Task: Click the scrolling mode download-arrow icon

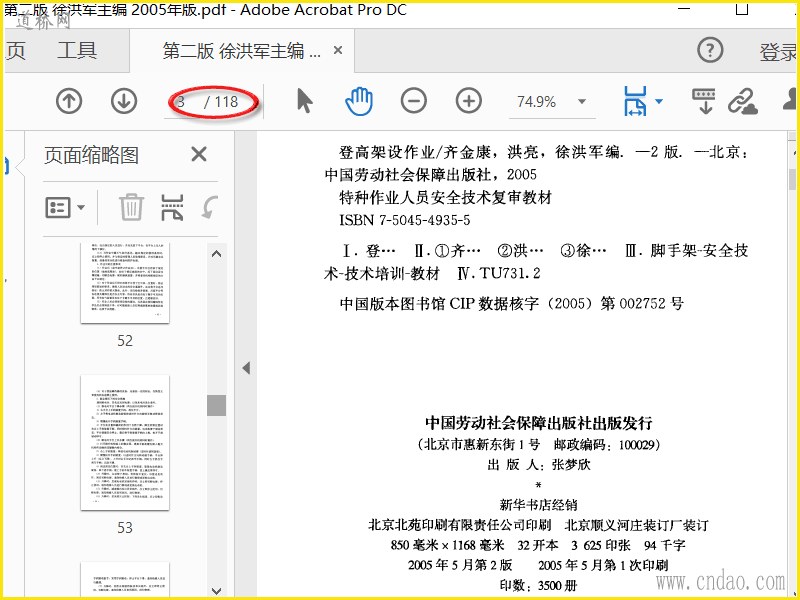Action: point(704,101)
